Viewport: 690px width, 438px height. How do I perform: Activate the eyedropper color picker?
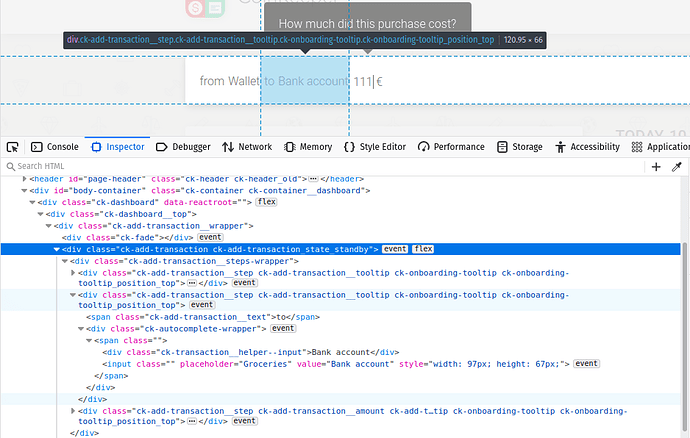(677, 167)
